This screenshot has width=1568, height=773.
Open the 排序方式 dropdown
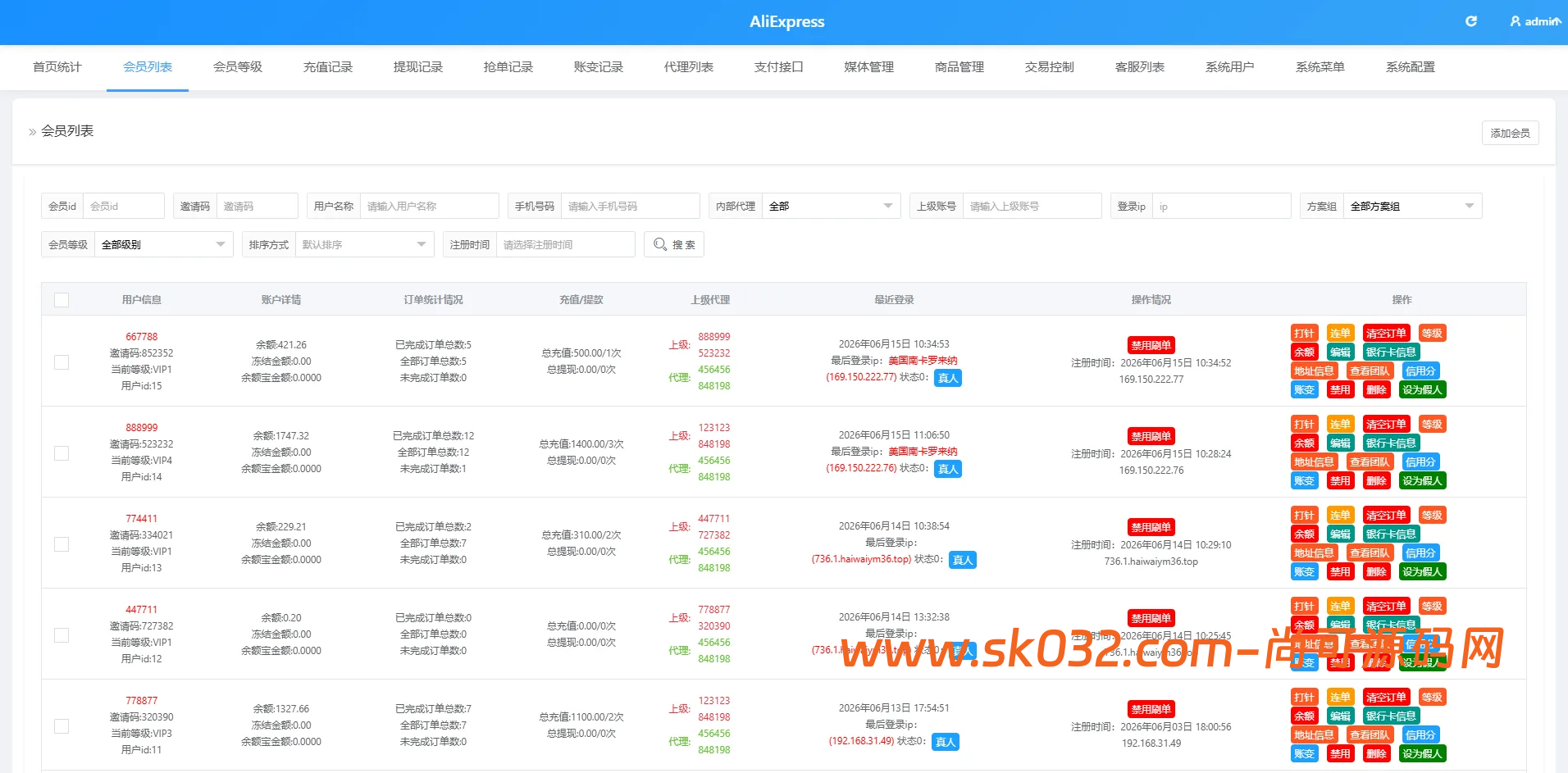point(364,244)
